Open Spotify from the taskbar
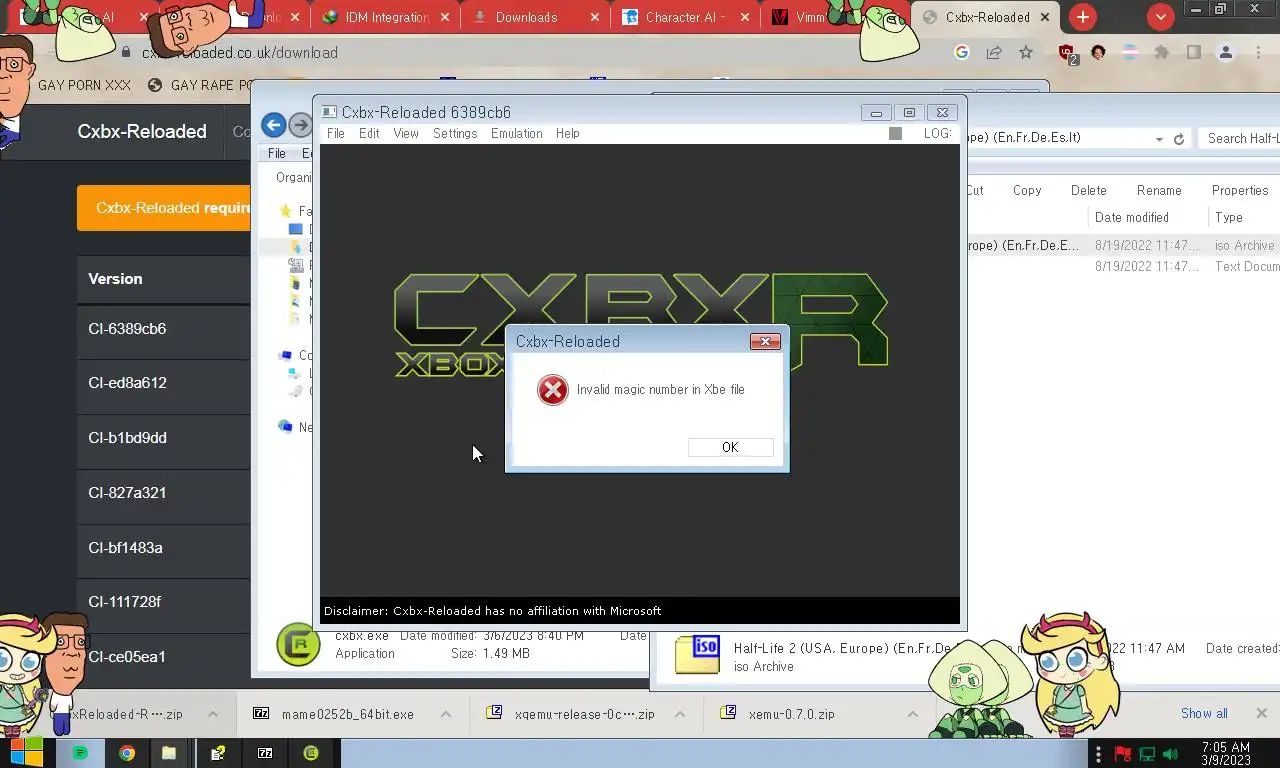 click(80, 753)
